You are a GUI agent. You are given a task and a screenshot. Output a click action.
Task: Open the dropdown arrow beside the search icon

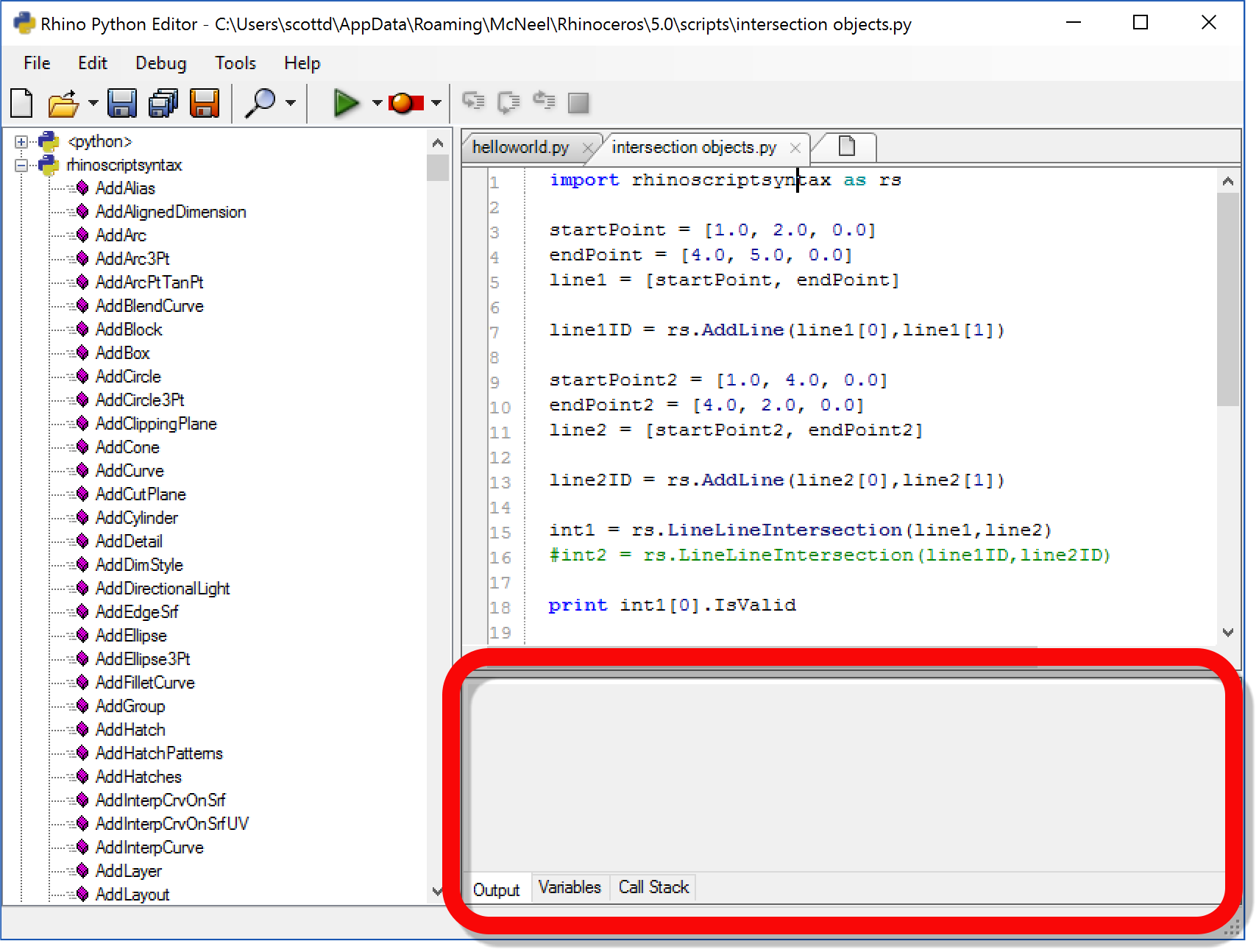pyautogui.click(x=291, y=103)
